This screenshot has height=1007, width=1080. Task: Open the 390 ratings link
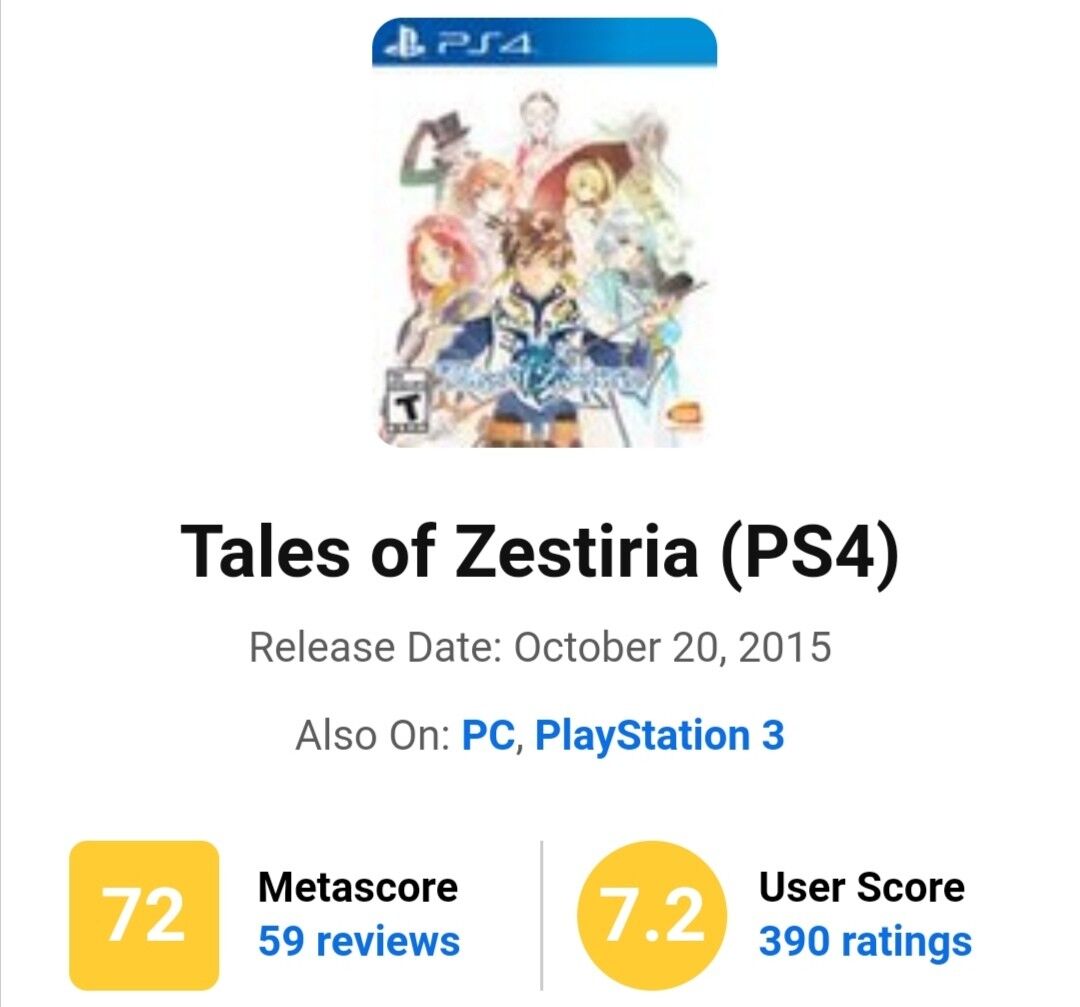coord(865,942)
